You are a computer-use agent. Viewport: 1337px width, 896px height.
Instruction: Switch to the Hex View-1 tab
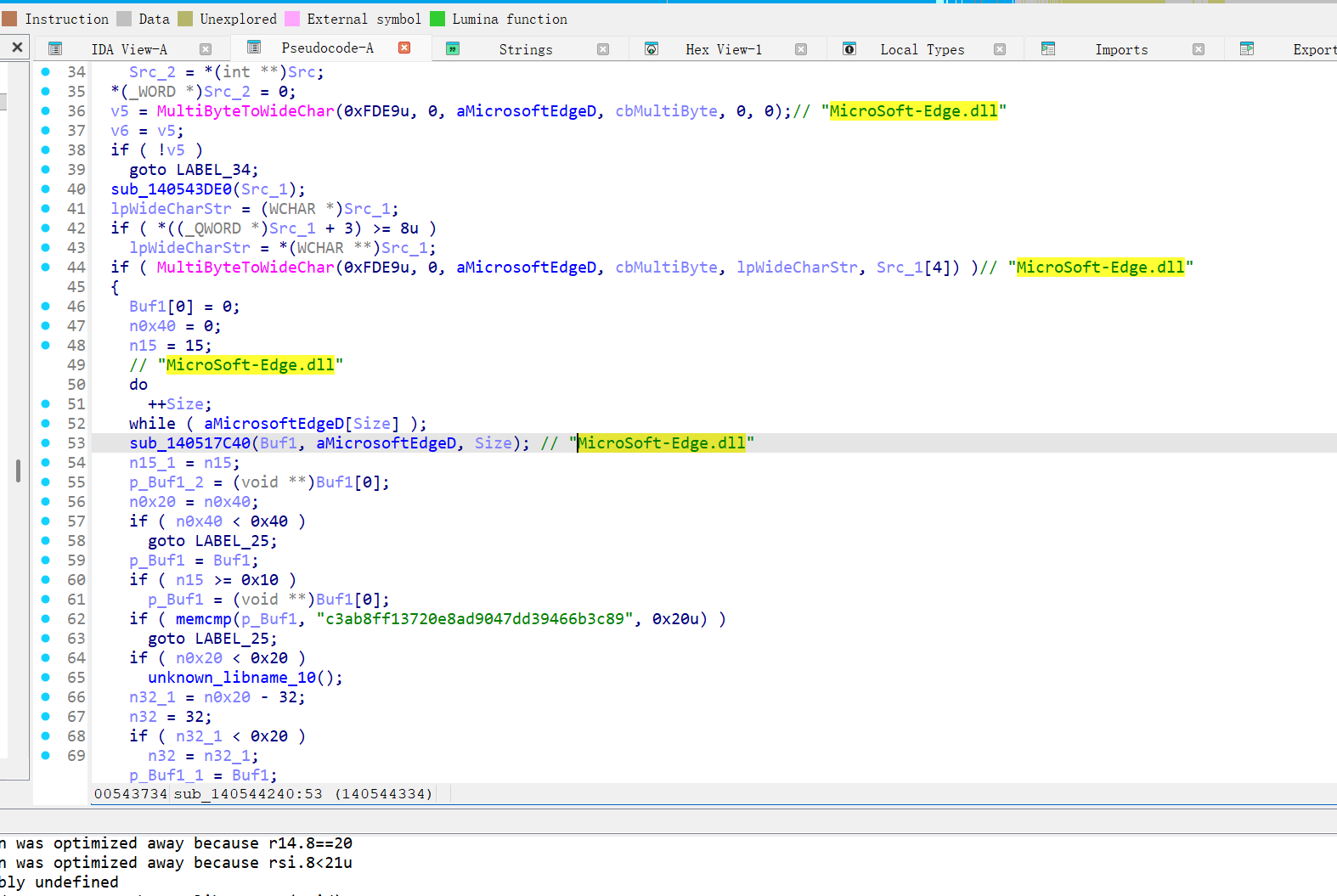723,49
